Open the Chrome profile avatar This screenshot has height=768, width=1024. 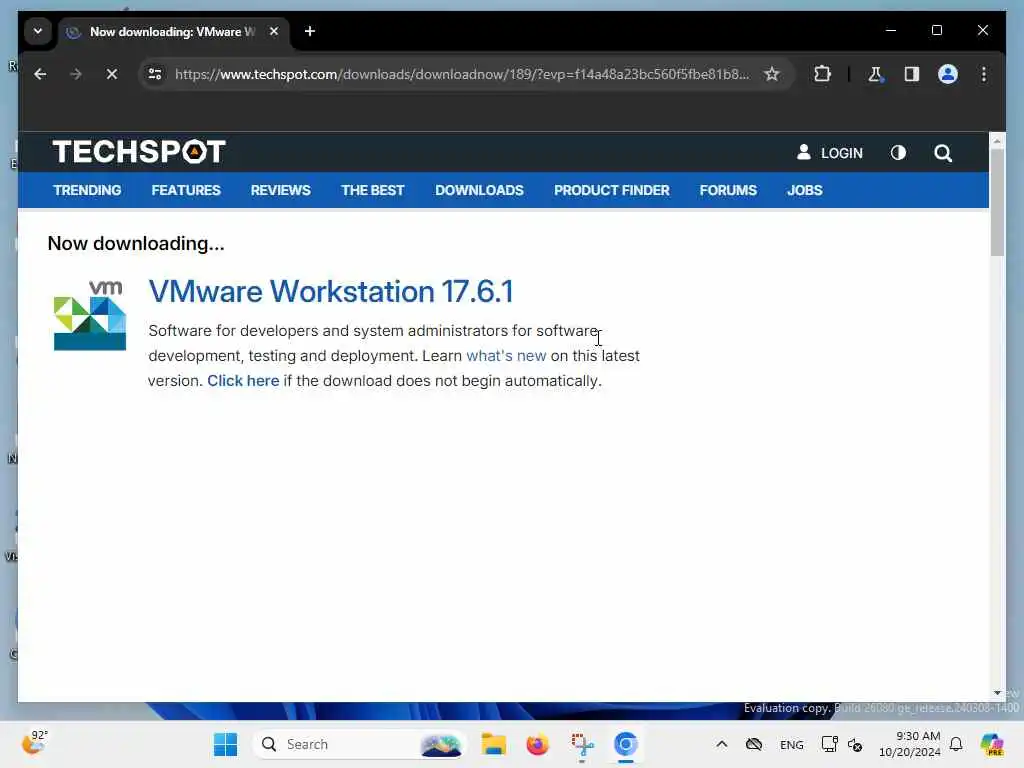[x=948, y=74]
